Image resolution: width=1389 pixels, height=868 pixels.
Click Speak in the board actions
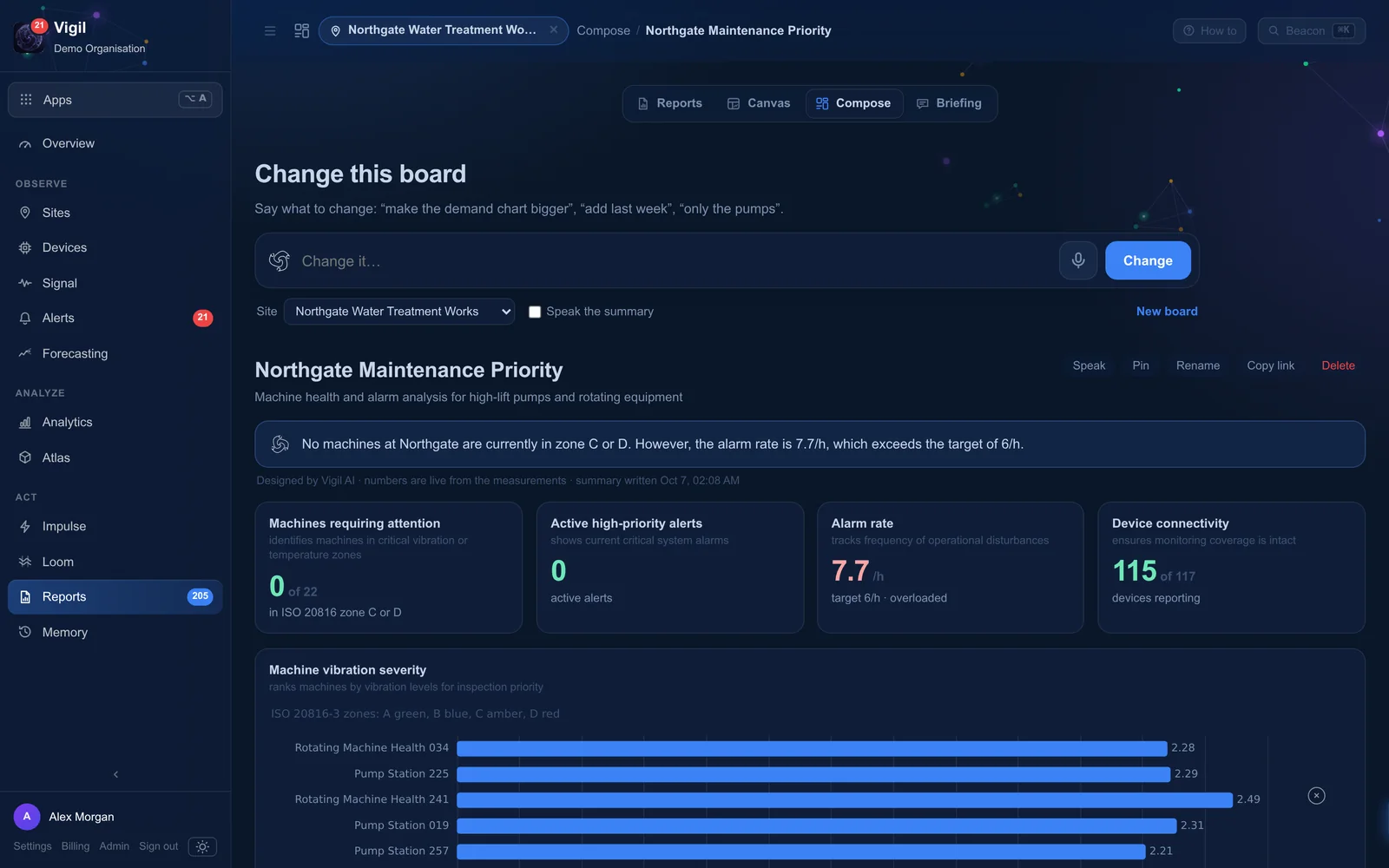(1089, 365)
